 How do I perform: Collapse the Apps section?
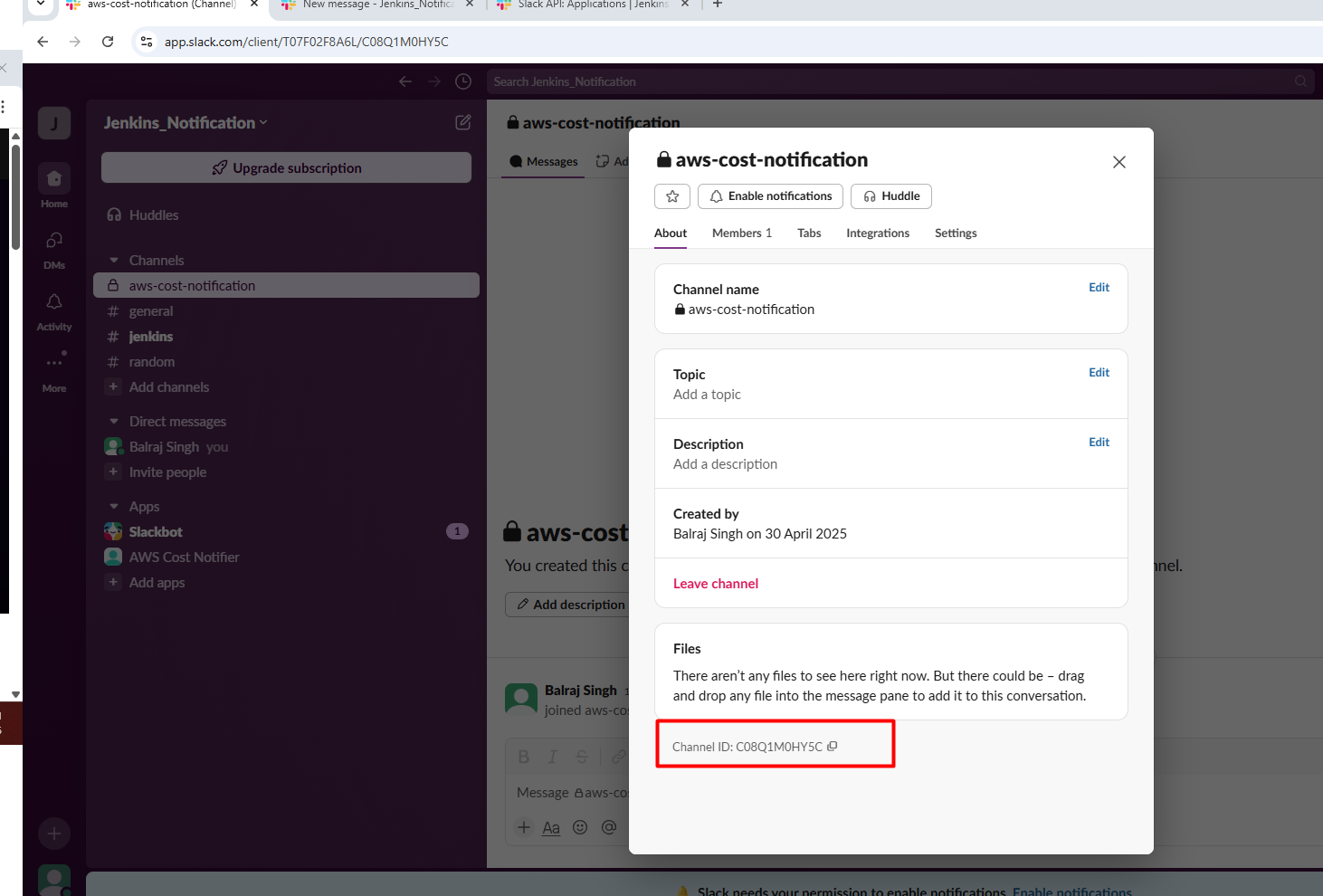[114, 507]
